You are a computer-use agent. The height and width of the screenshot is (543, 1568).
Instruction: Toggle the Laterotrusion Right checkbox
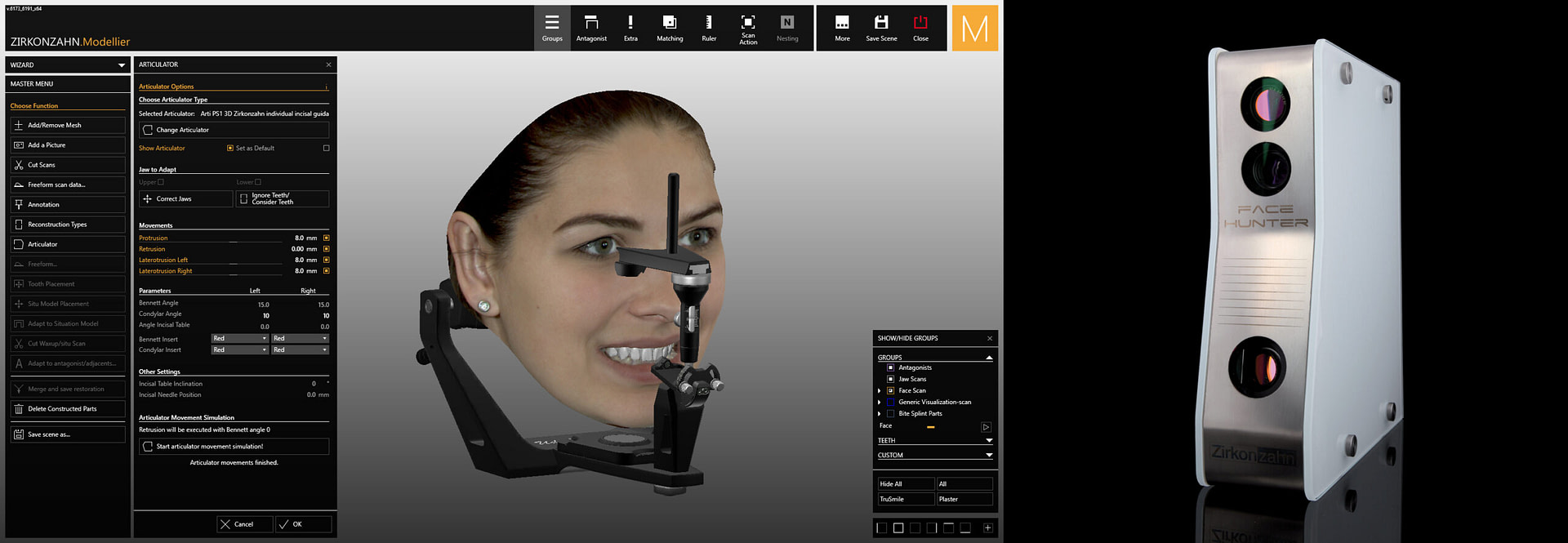point(326,271)
